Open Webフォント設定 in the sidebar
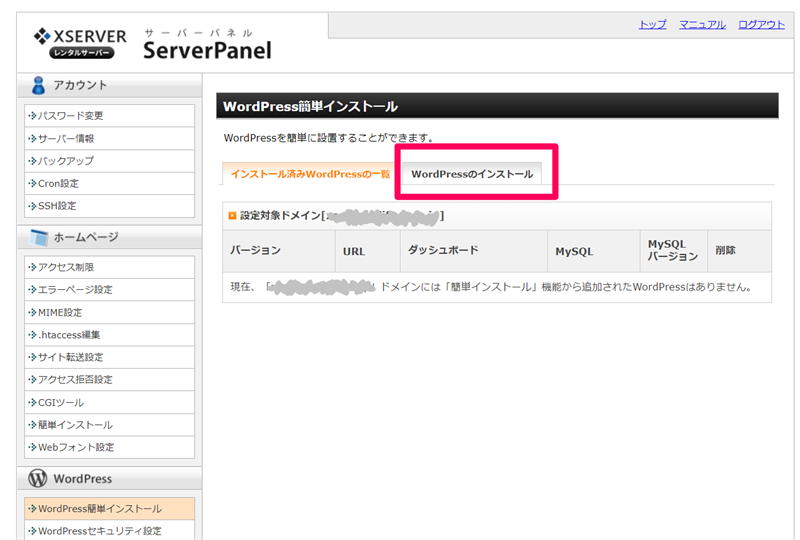This screenshot has width=800, height=540. pos(109,447)
